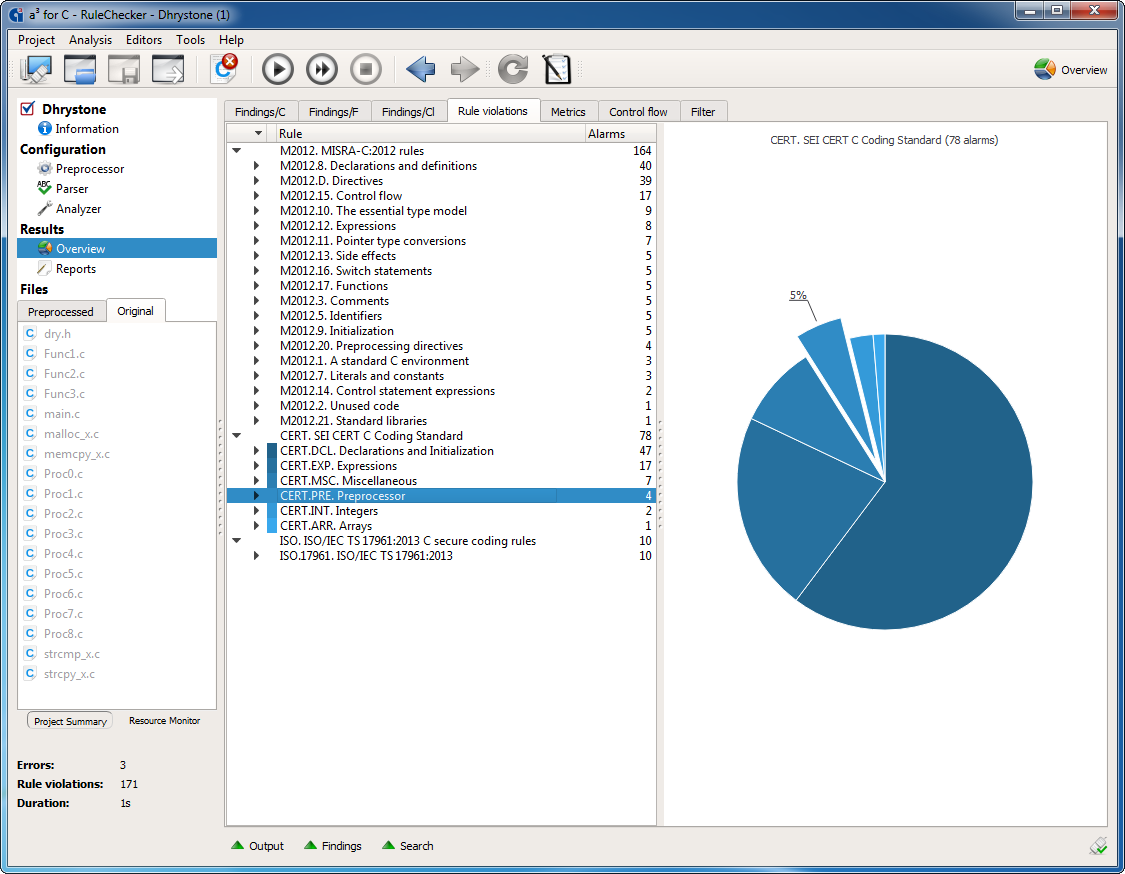
Task: Expand CERT.PRE Preprocessor row
Action: (x=256, y=496)
